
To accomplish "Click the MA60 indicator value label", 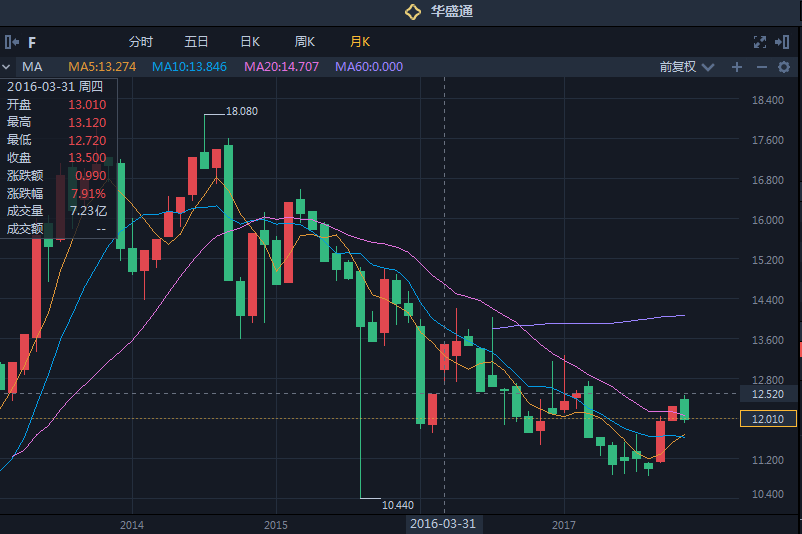I will click(x=369, y=67).
